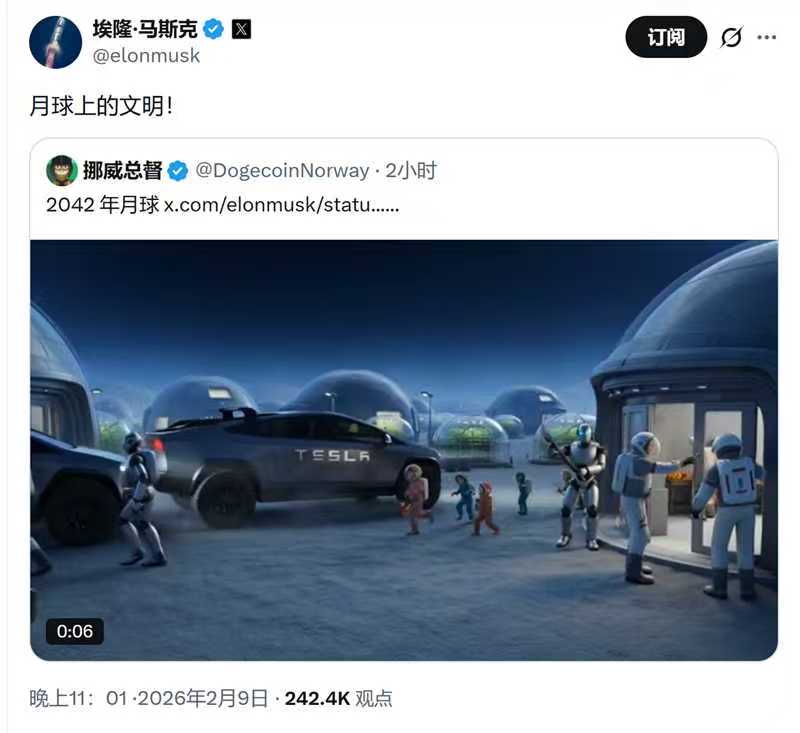Open the @elonmusk handle link
The width and height of the screenshot is (800, 733).
(x=146, y=56)
